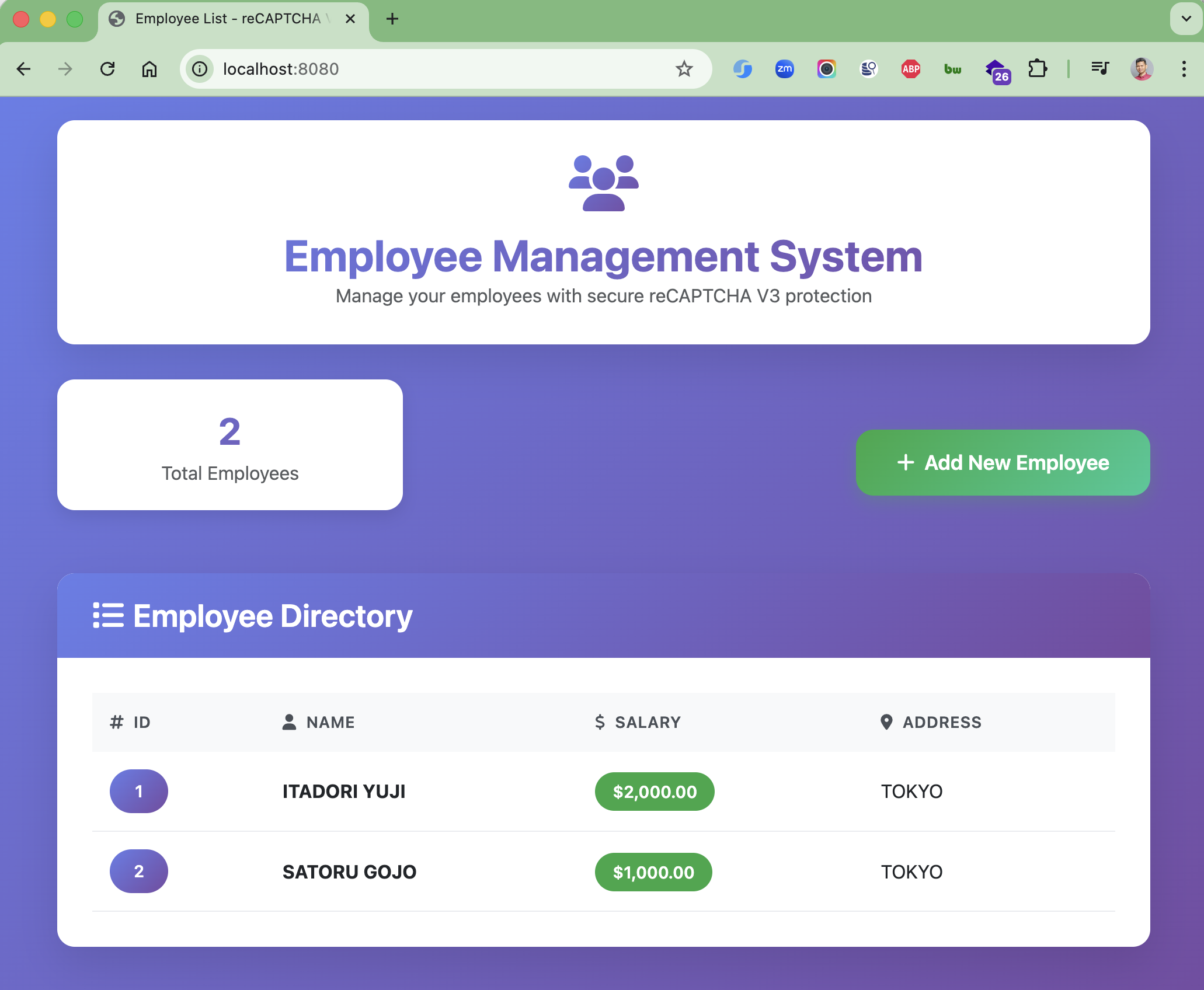Open the Chrome three-dot menu
The image size is (1204, 990).
1184,69
